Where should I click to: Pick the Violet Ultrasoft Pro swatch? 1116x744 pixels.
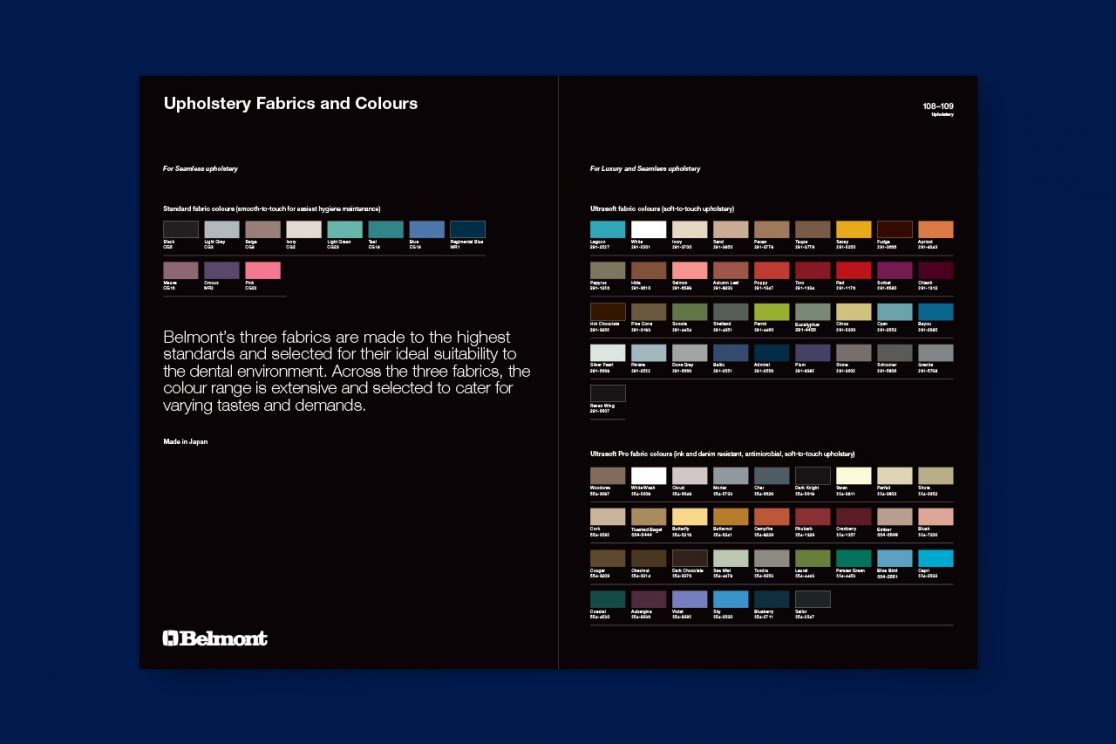pos(689,599)
